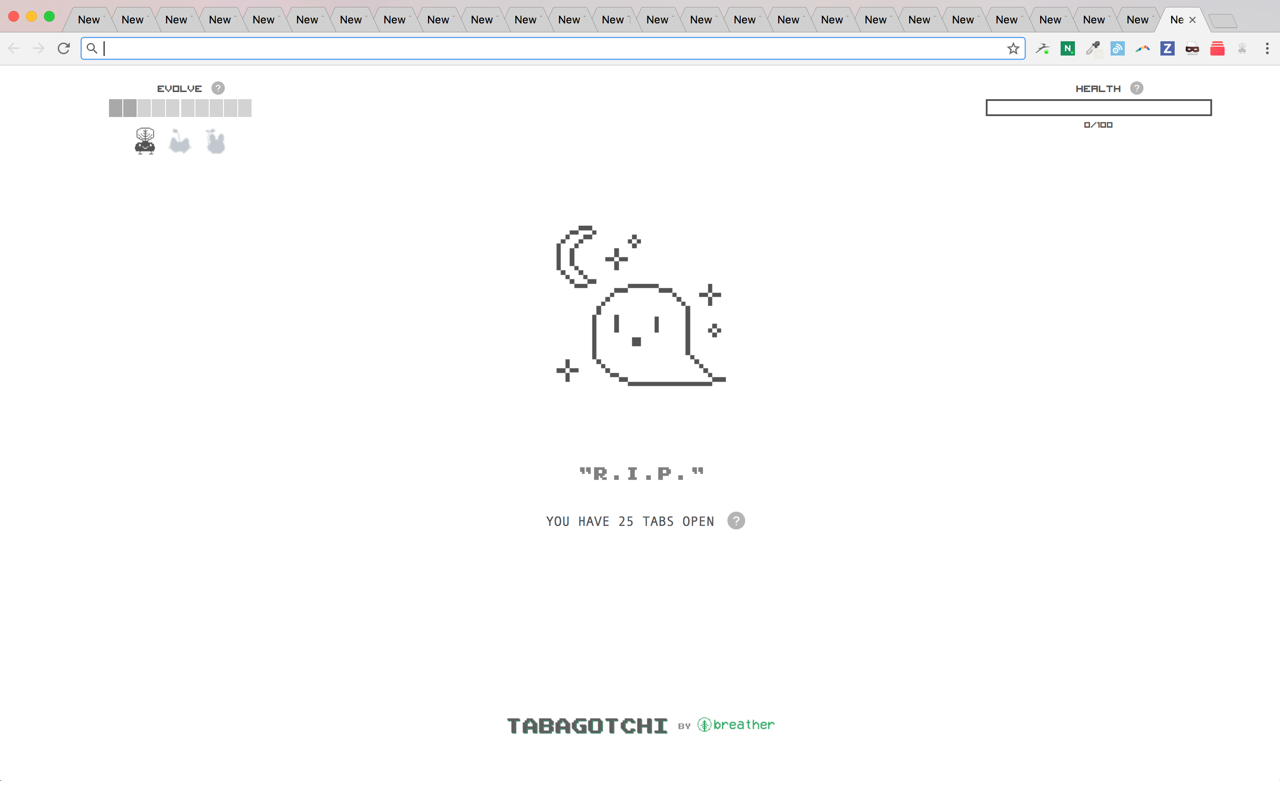Click the "R.I.P." status text

641,474
